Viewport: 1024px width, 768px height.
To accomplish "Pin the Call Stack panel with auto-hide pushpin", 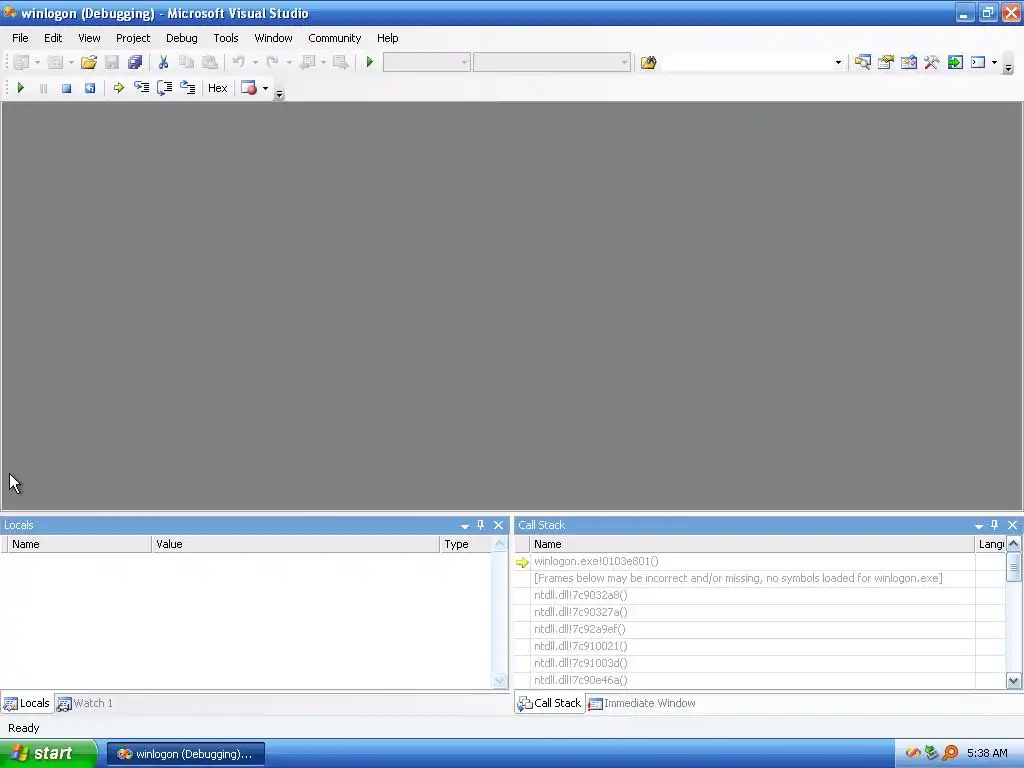I will pyautogui.click(x=995, y=525).
